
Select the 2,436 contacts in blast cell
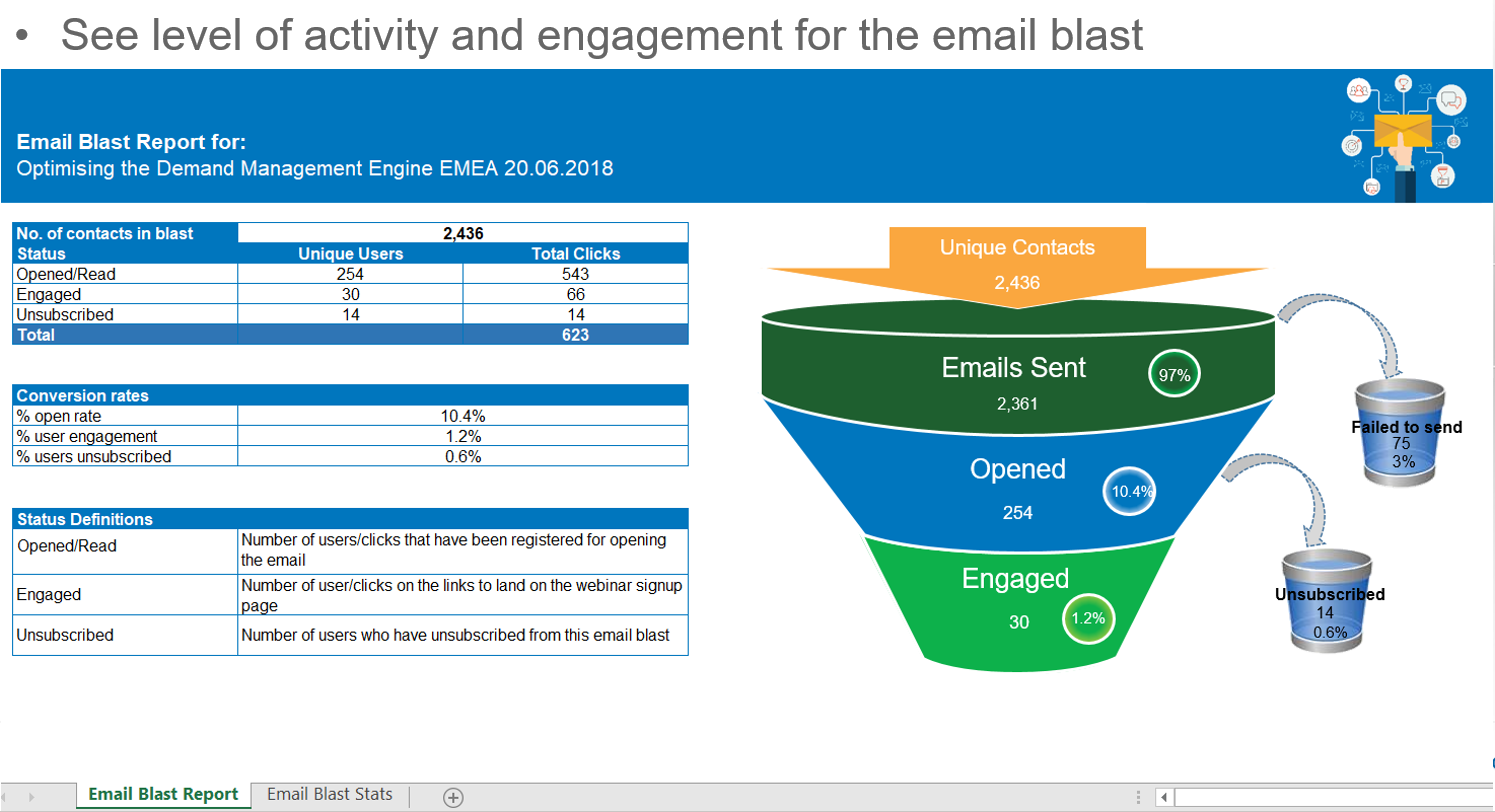click(463, 233)
